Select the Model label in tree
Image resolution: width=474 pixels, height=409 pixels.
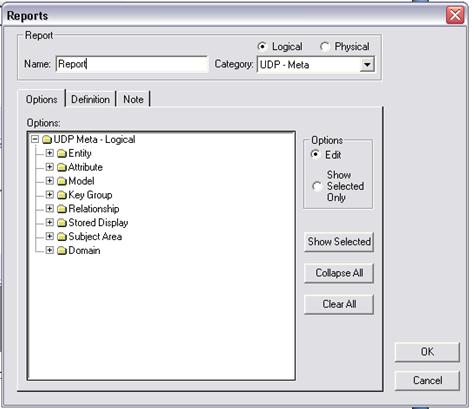(x=81, y=181)
